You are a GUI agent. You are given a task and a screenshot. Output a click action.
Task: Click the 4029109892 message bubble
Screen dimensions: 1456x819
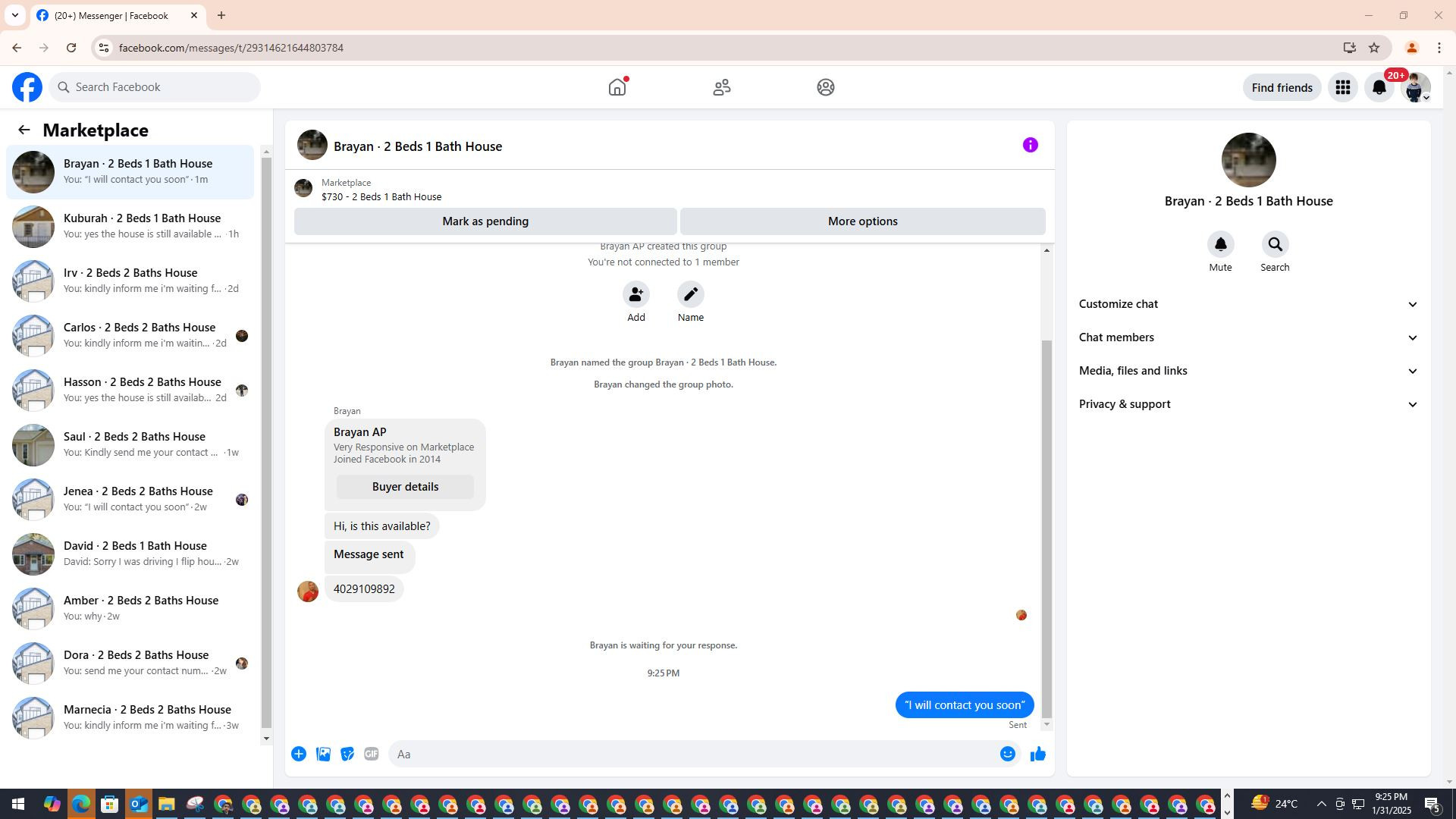click(364, 589)
